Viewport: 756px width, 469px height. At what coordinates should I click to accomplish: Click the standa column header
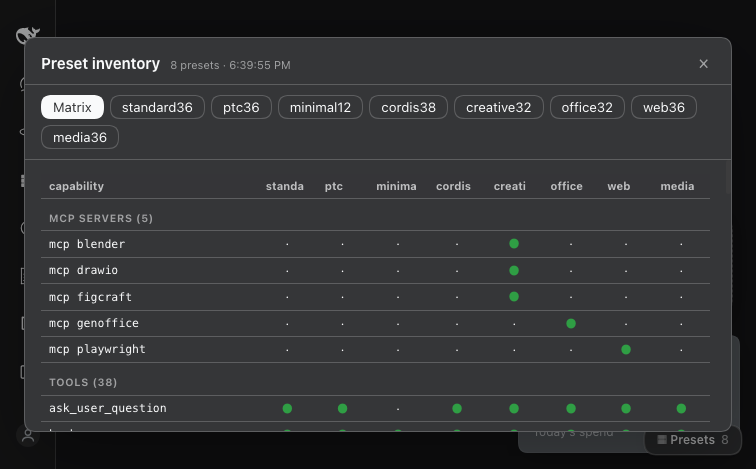[285, 186]
